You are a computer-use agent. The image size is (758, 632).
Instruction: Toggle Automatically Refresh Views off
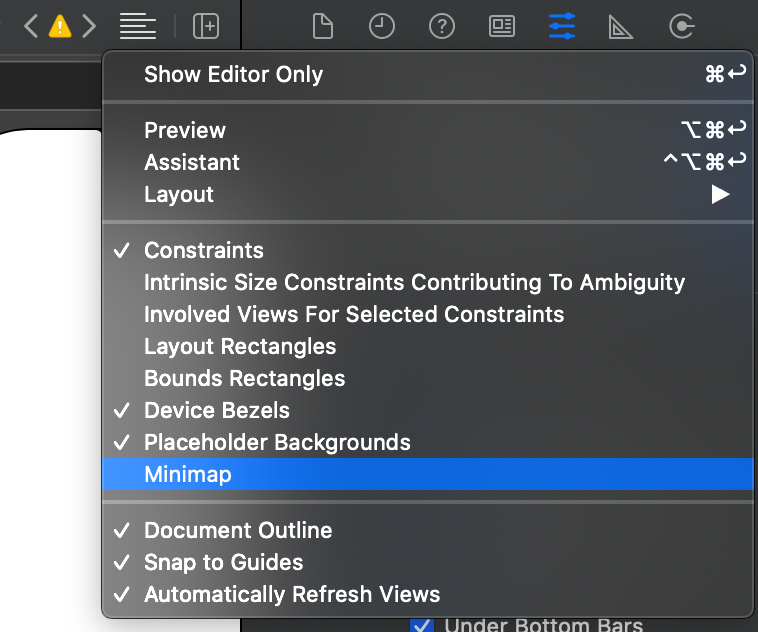pyautogui.click(x=428, y=594)
